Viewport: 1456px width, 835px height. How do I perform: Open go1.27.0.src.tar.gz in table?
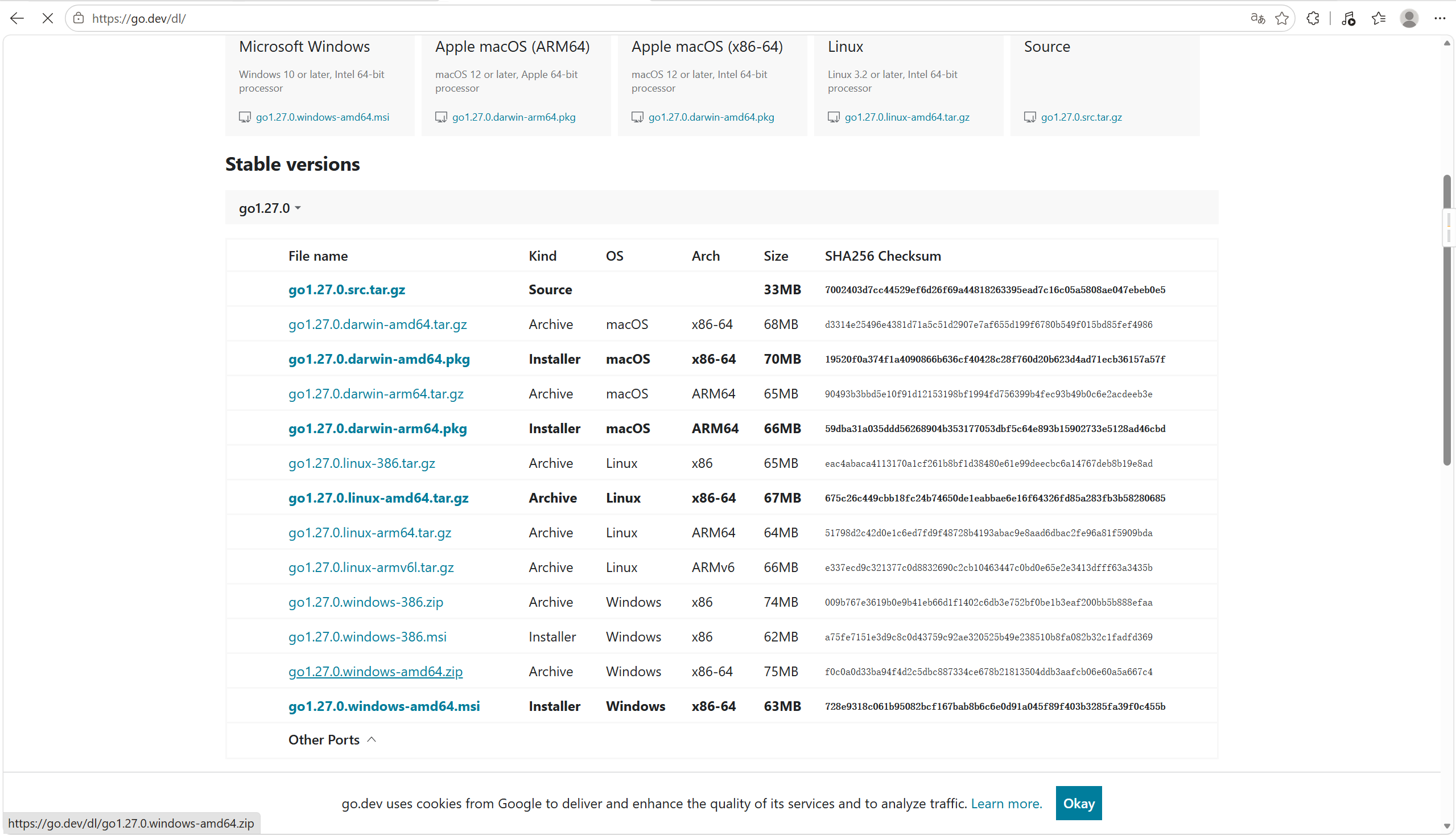[x=347, y=290]
